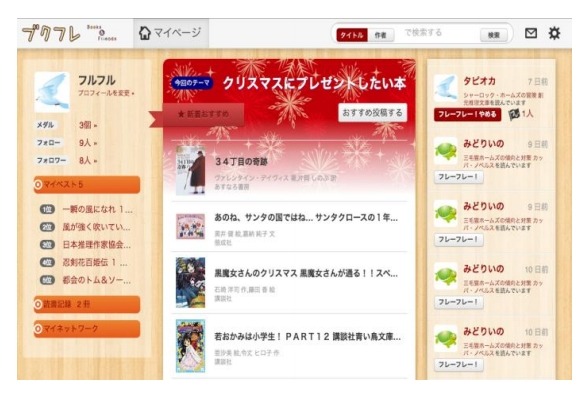This screenshot has height=399, width=586.
Task: Open ranked book 忍剣花百姫伝 1…
Action: 95,263
